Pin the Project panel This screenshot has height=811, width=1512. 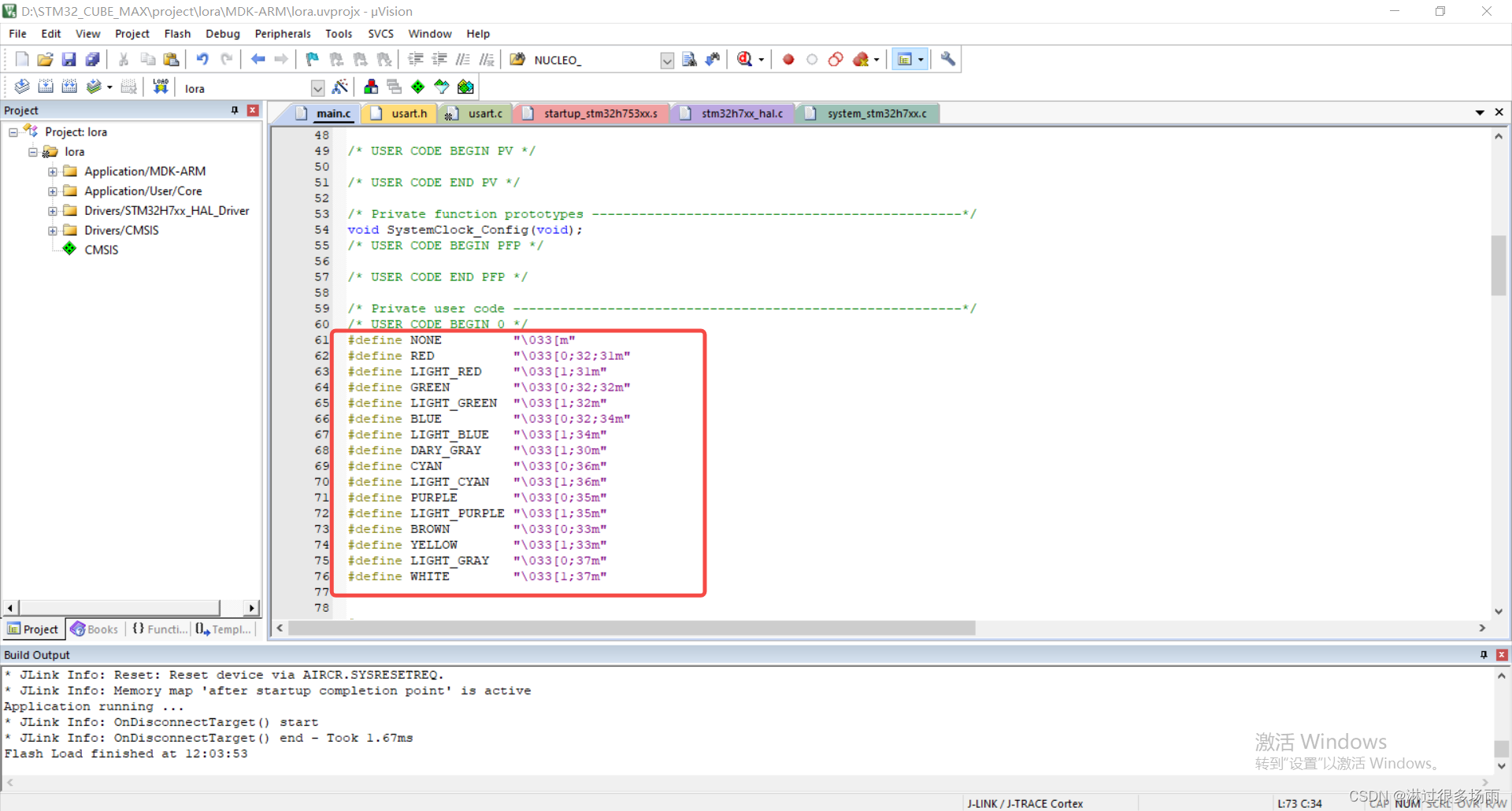click(x=234, y=110)
